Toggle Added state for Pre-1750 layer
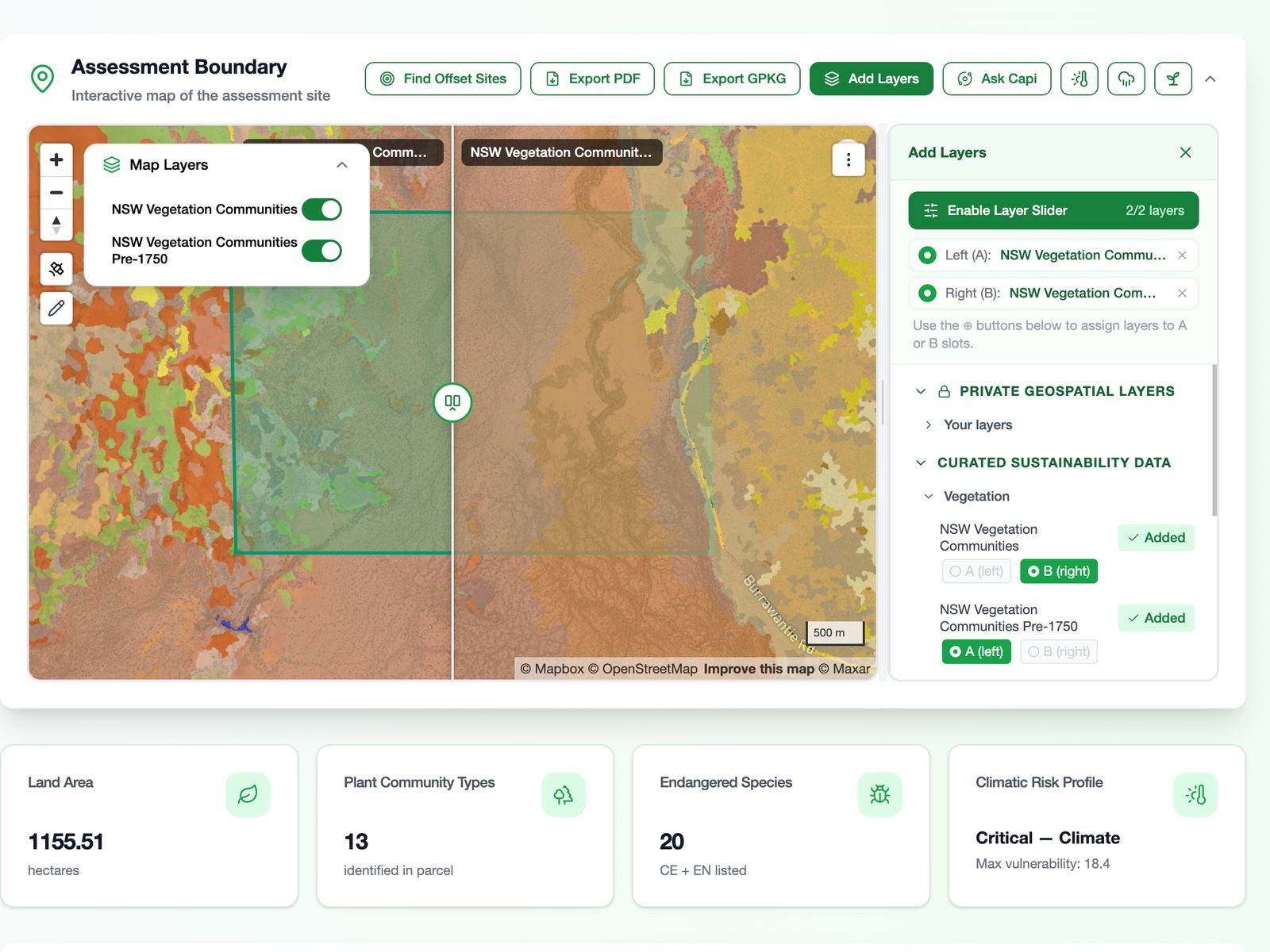Viewport: 1270px width, 952px height. pos(1156,618)
